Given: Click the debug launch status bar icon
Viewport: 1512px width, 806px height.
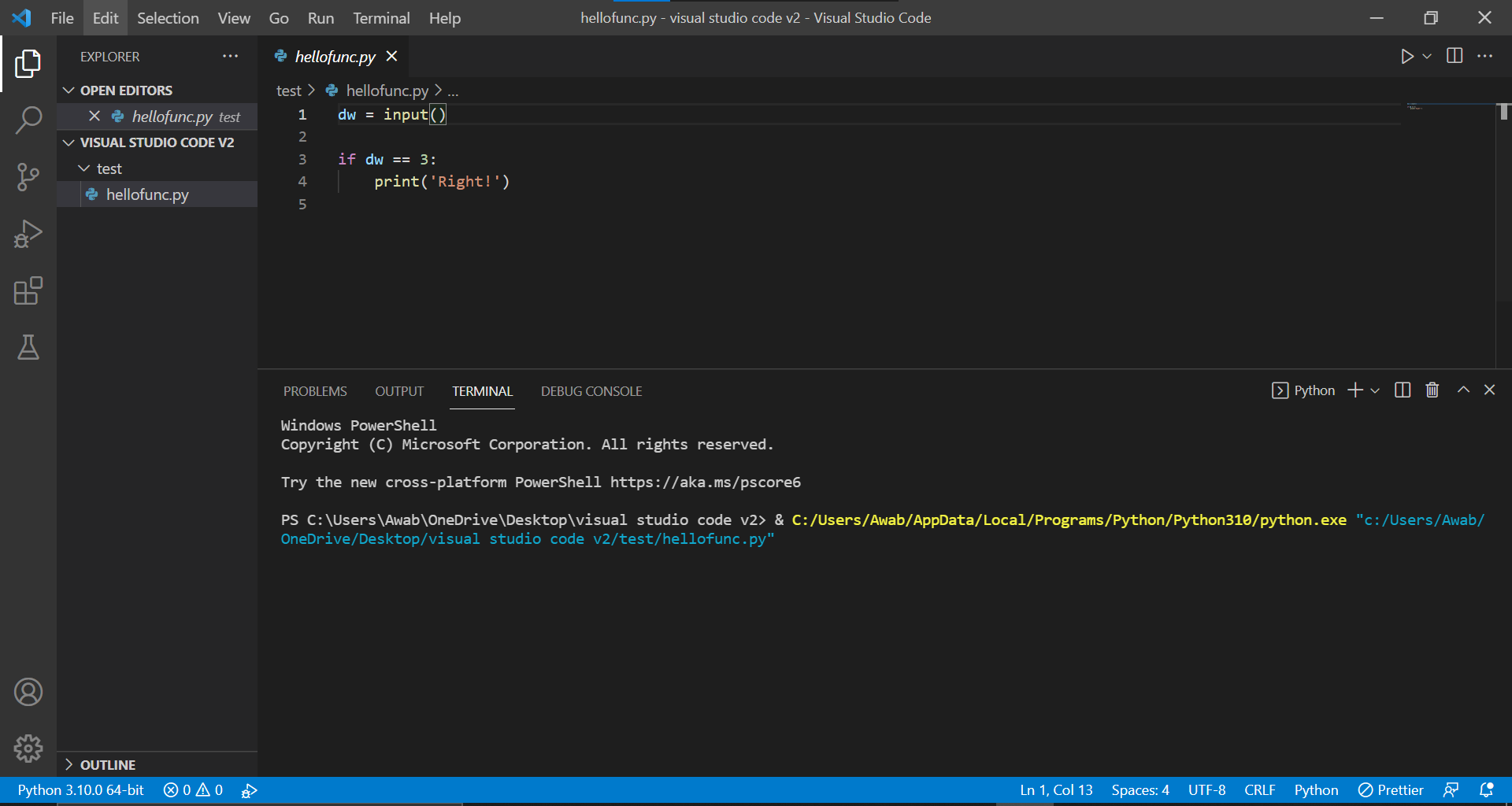Looking at the screenshot, I should tap(250, 790).
